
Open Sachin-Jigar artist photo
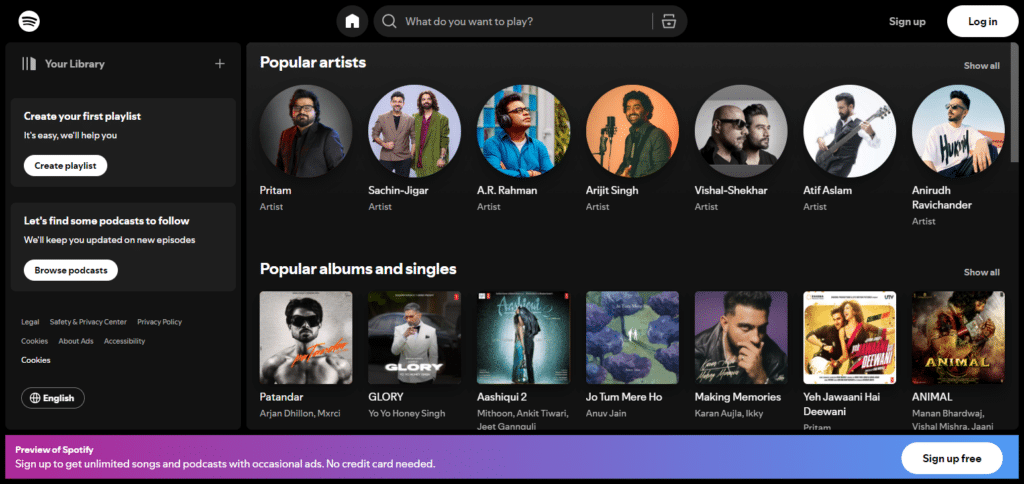pos(415,131)
